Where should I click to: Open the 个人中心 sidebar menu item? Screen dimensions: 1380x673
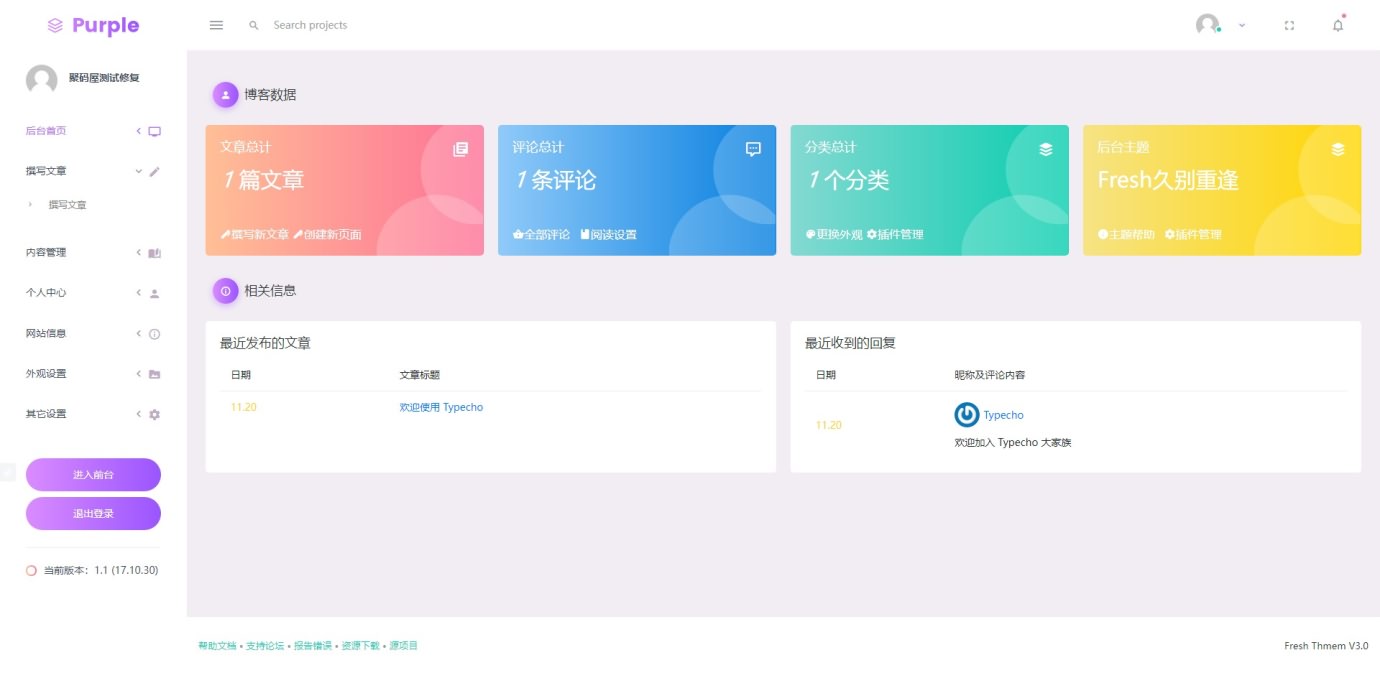[45, 293]
